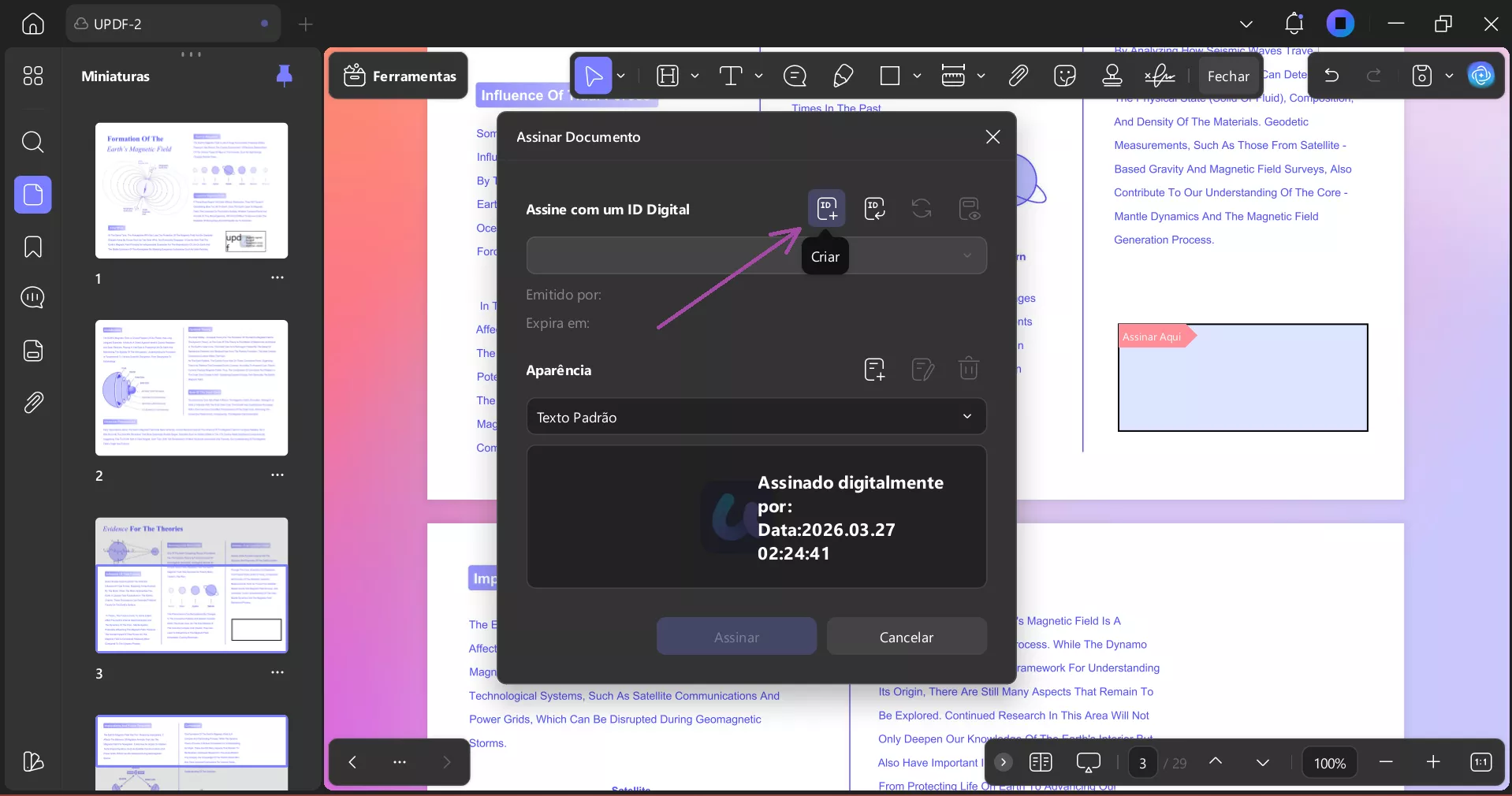Expand the measure tool dropdown arrow

tap(981, 76)
